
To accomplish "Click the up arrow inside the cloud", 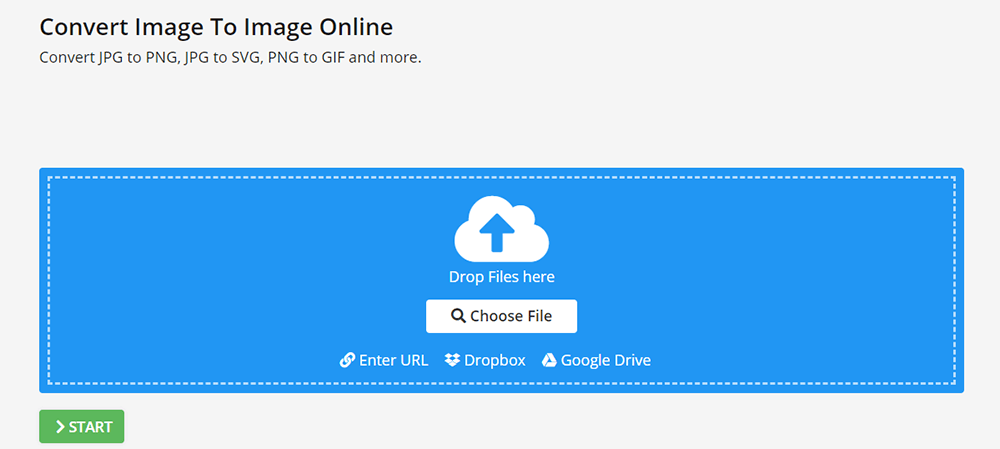I will pyautogui.click(x=497, y=234).
